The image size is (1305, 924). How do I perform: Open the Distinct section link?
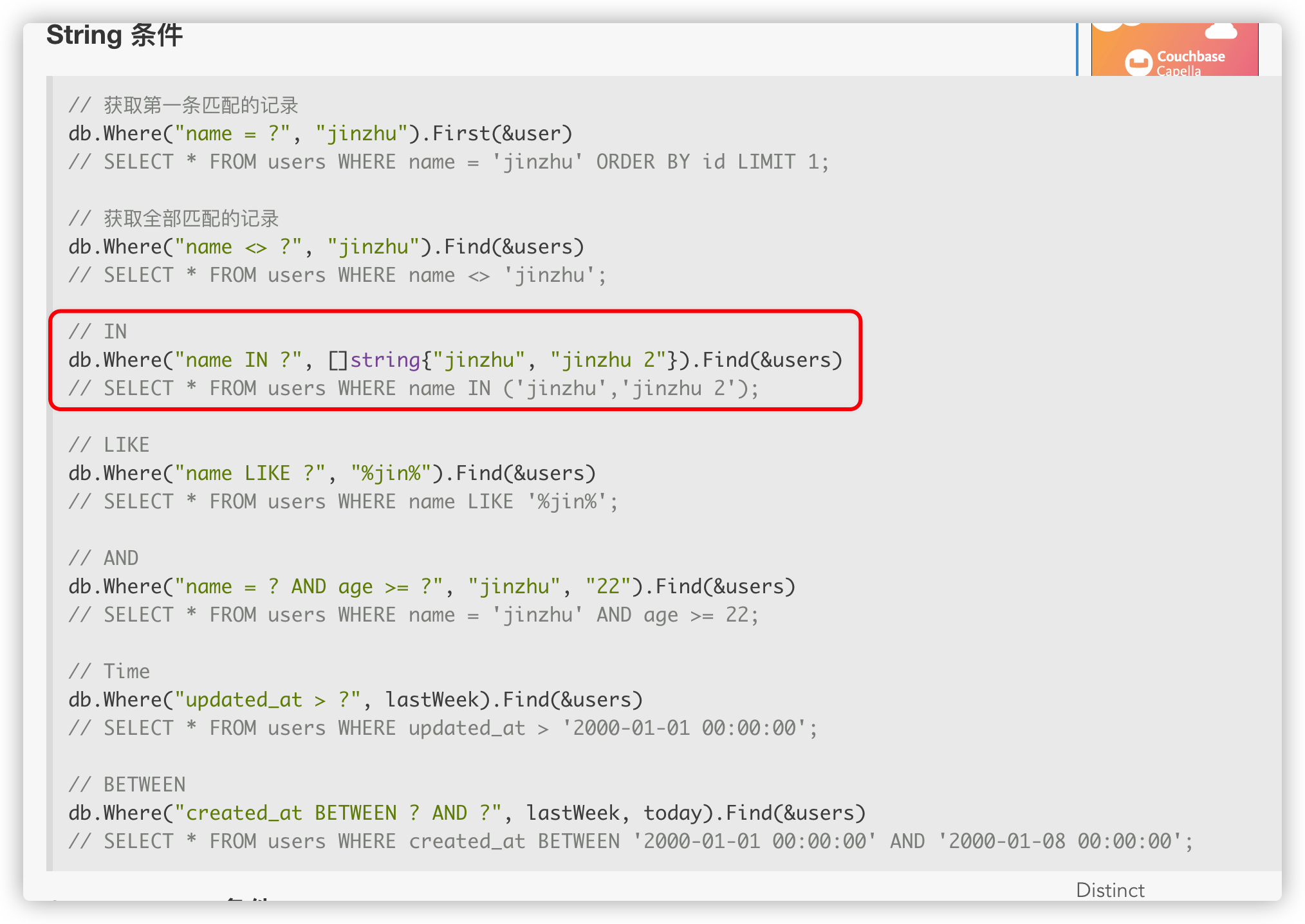pyautogui.click(x=1110, y=891)
